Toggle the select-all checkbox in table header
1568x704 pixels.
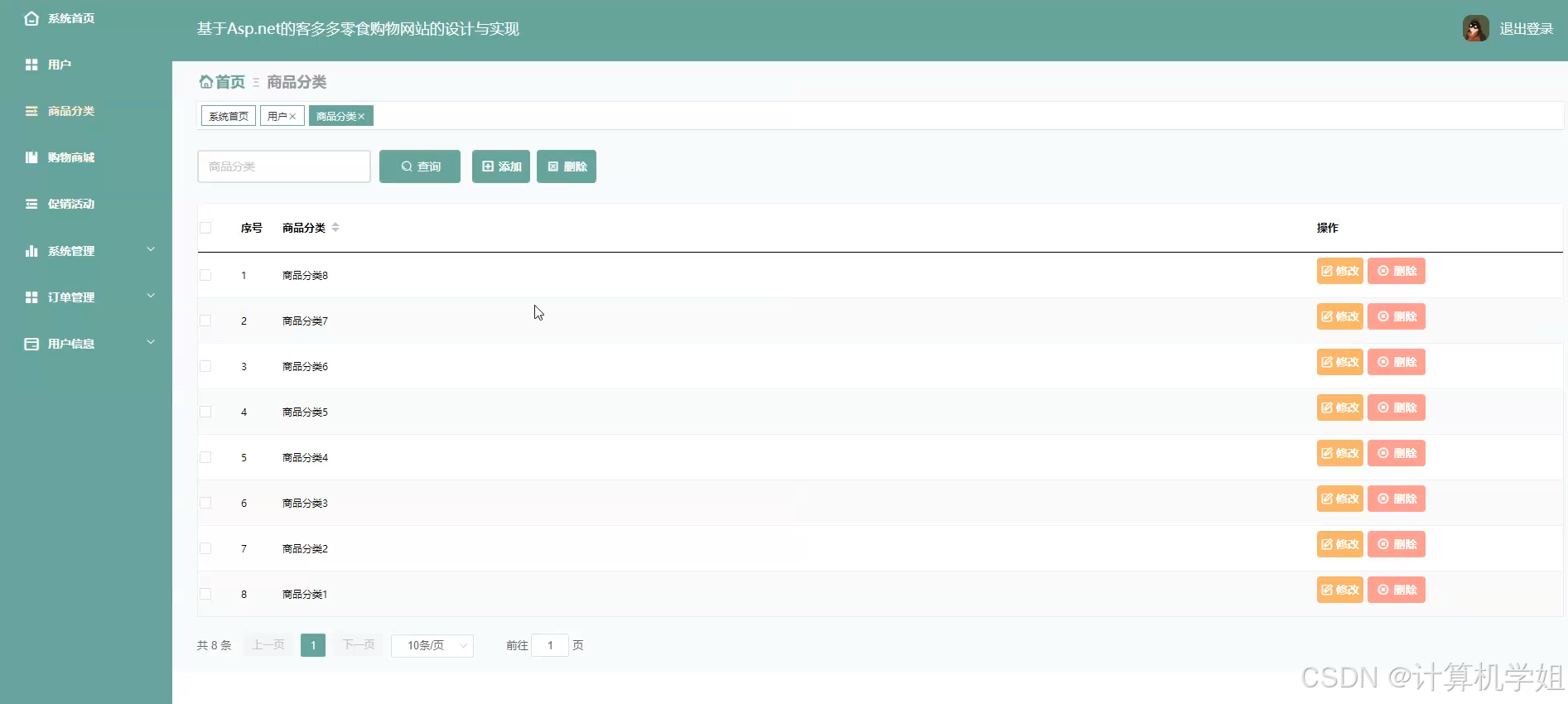coord(205,228)
